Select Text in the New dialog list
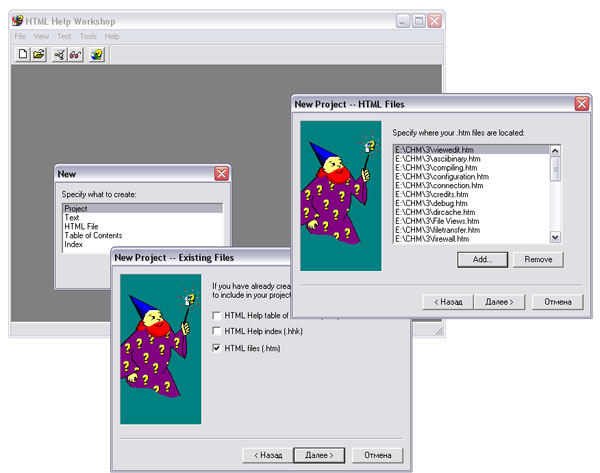The height and width of the screenshot is (473, 600). click(x=142, y=217)
